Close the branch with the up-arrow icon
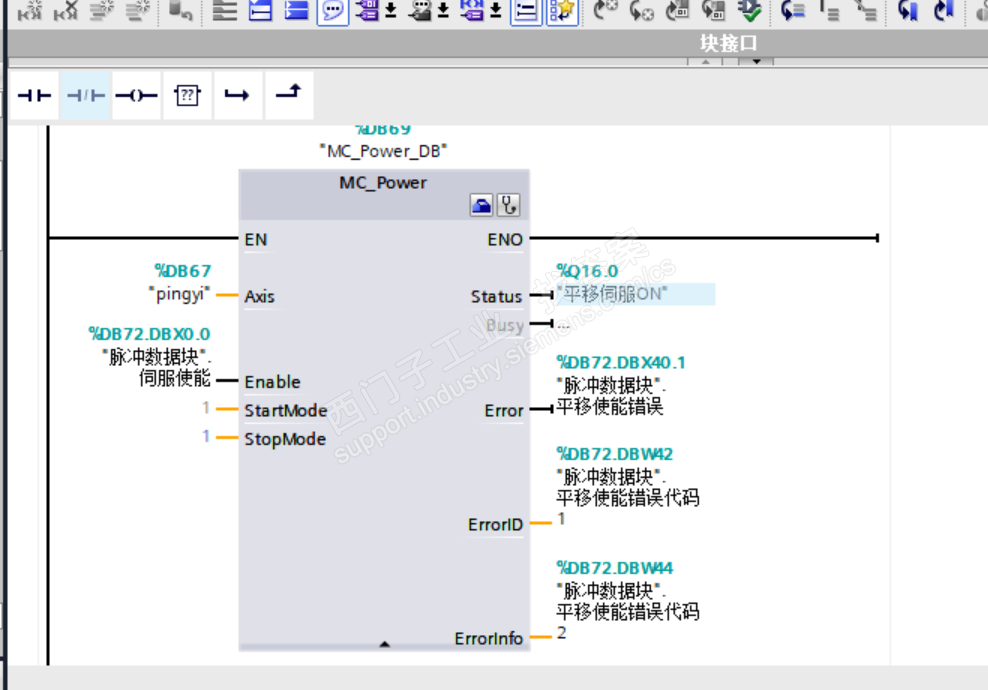 coord(289,95)
